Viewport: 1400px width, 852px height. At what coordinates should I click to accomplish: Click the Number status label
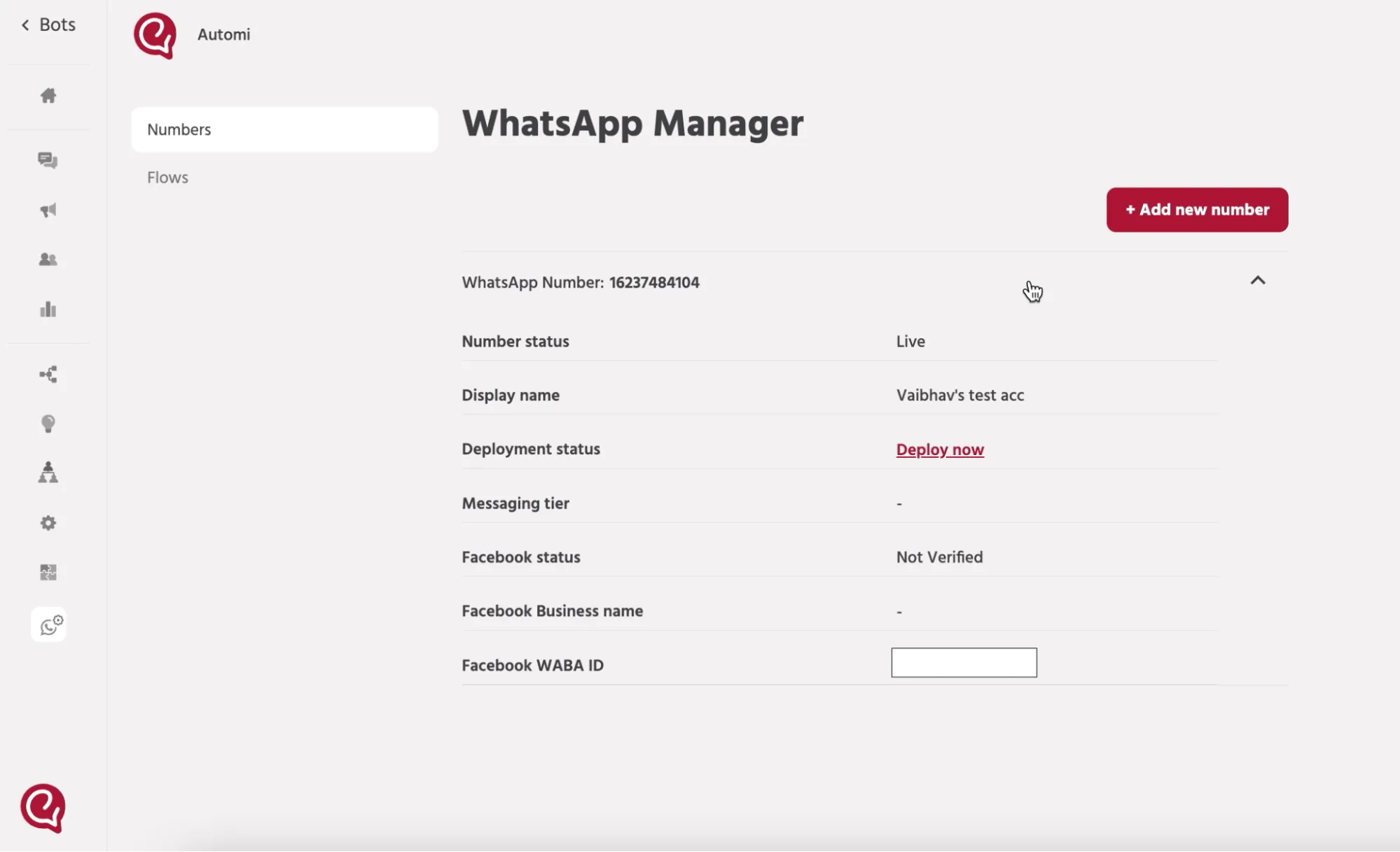515,342
